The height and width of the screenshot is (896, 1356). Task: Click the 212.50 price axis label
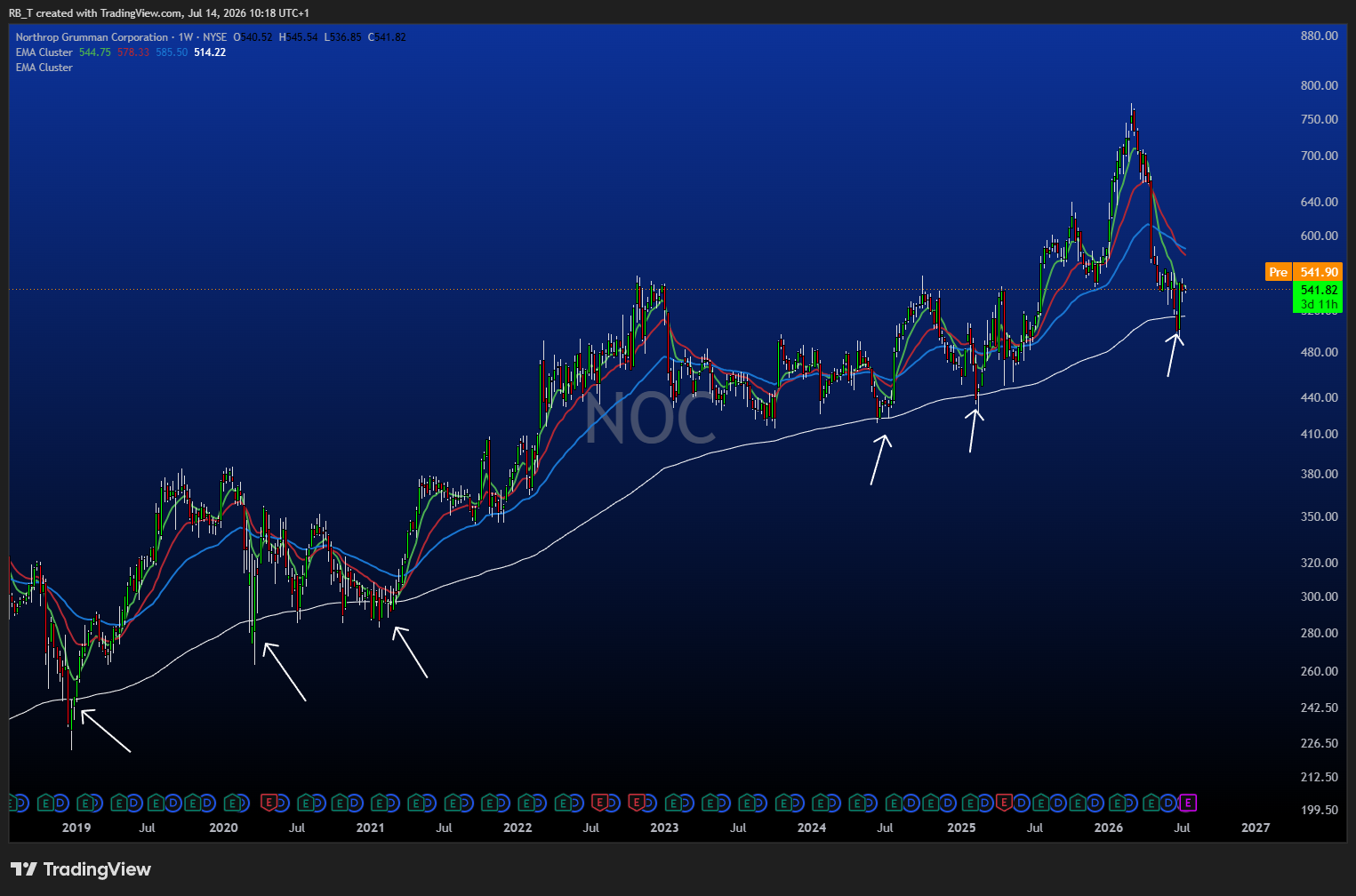1319,778
